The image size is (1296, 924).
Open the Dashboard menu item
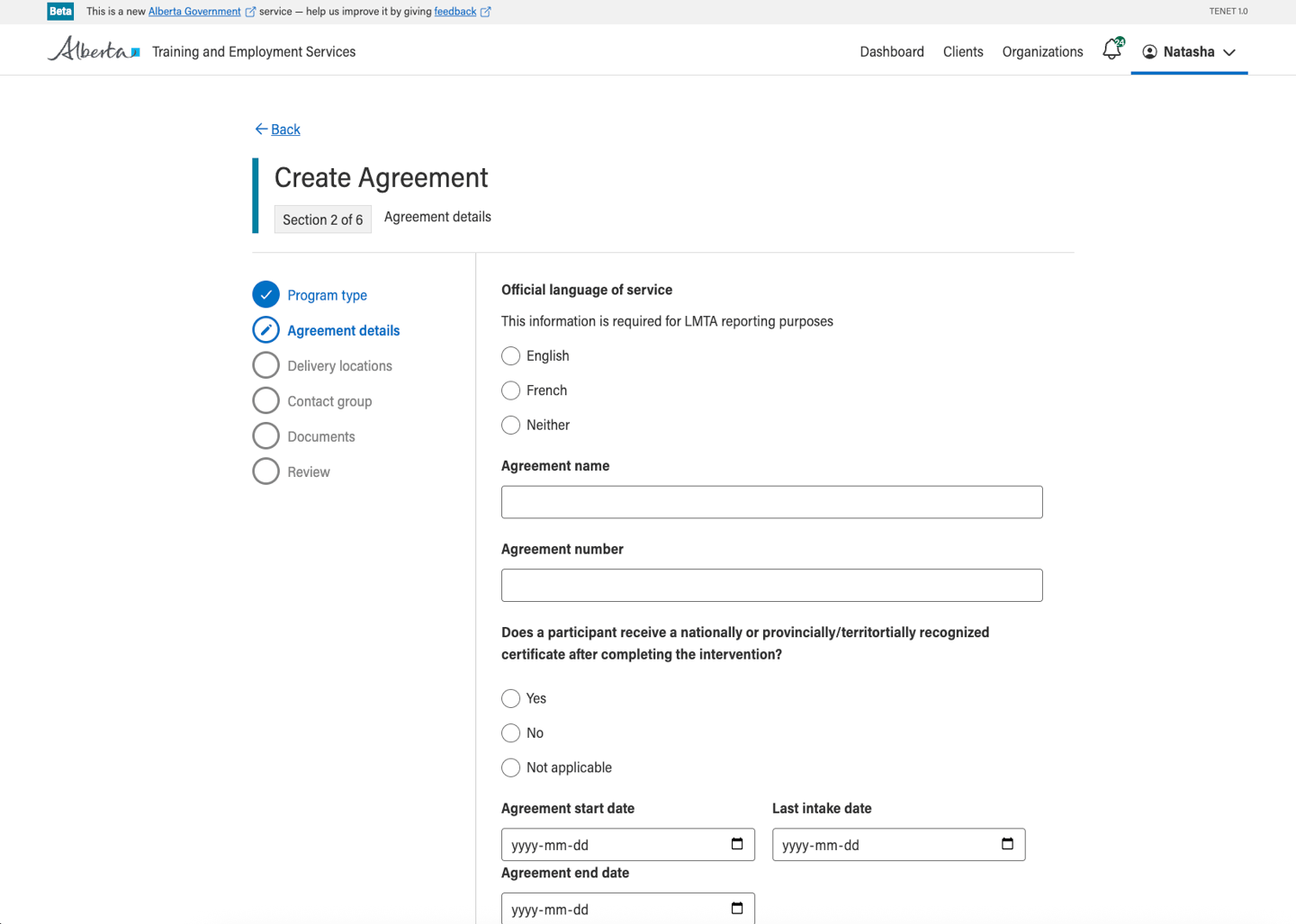click(x=891, y=52)
